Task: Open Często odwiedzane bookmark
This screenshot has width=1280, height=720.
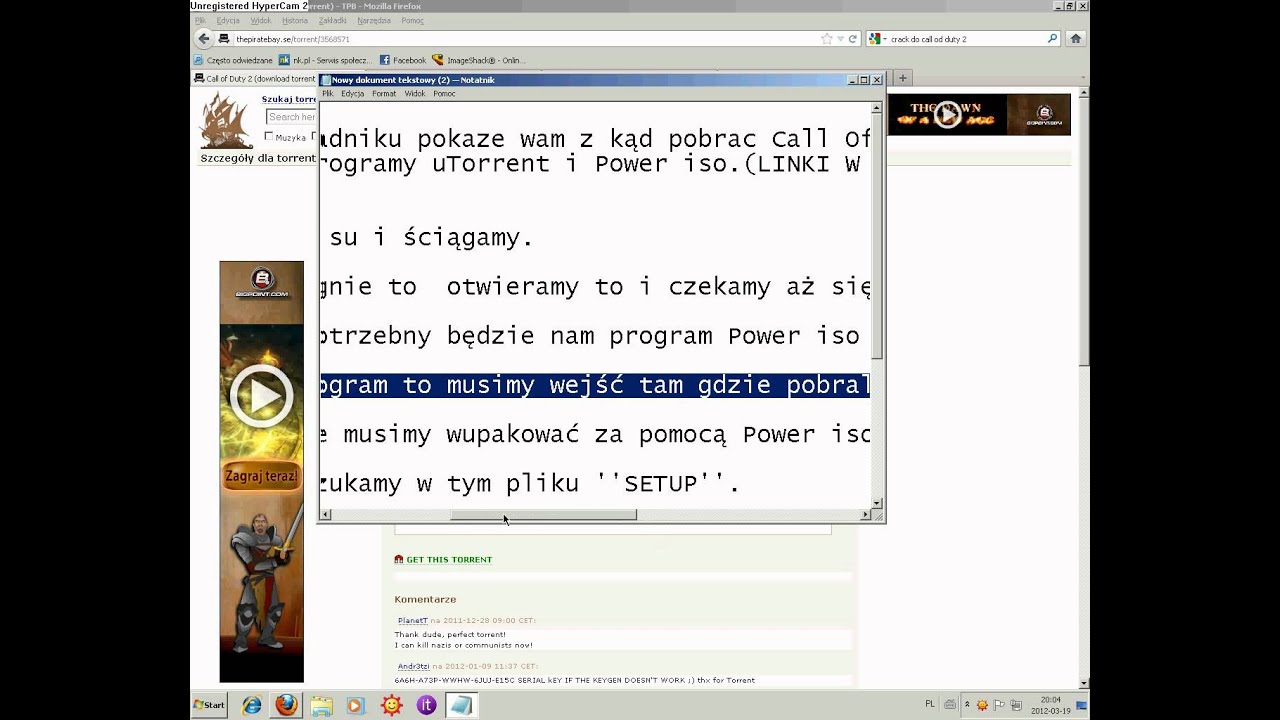Action: pos(233,60)
